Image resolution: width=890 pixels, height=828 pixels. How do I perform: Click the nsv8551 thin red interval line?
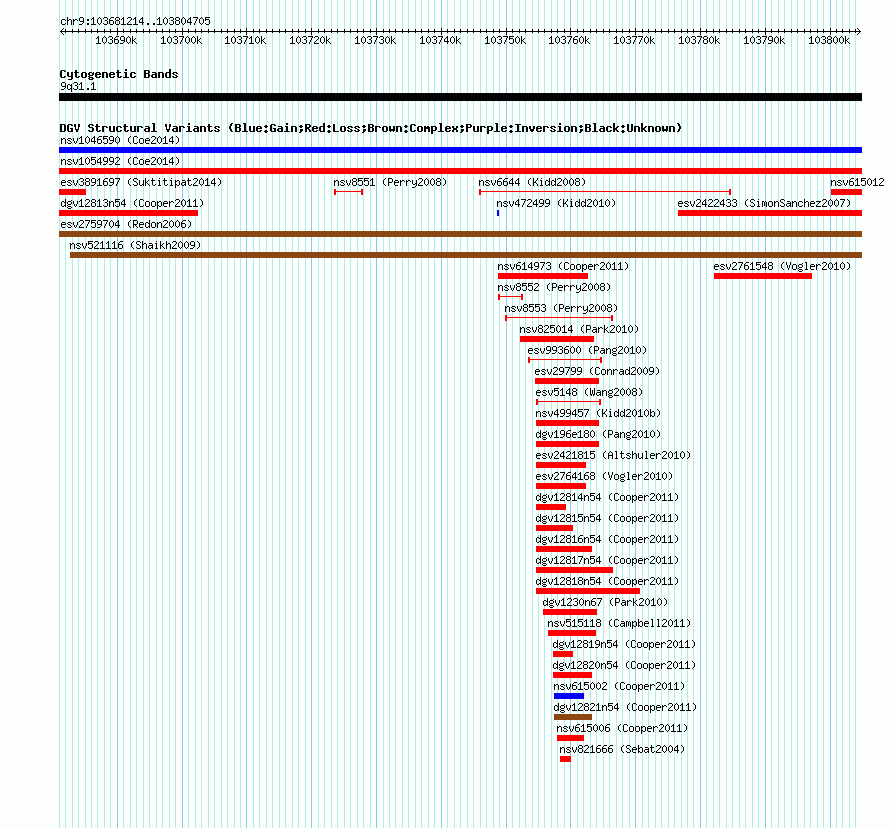tap(349, 192)
